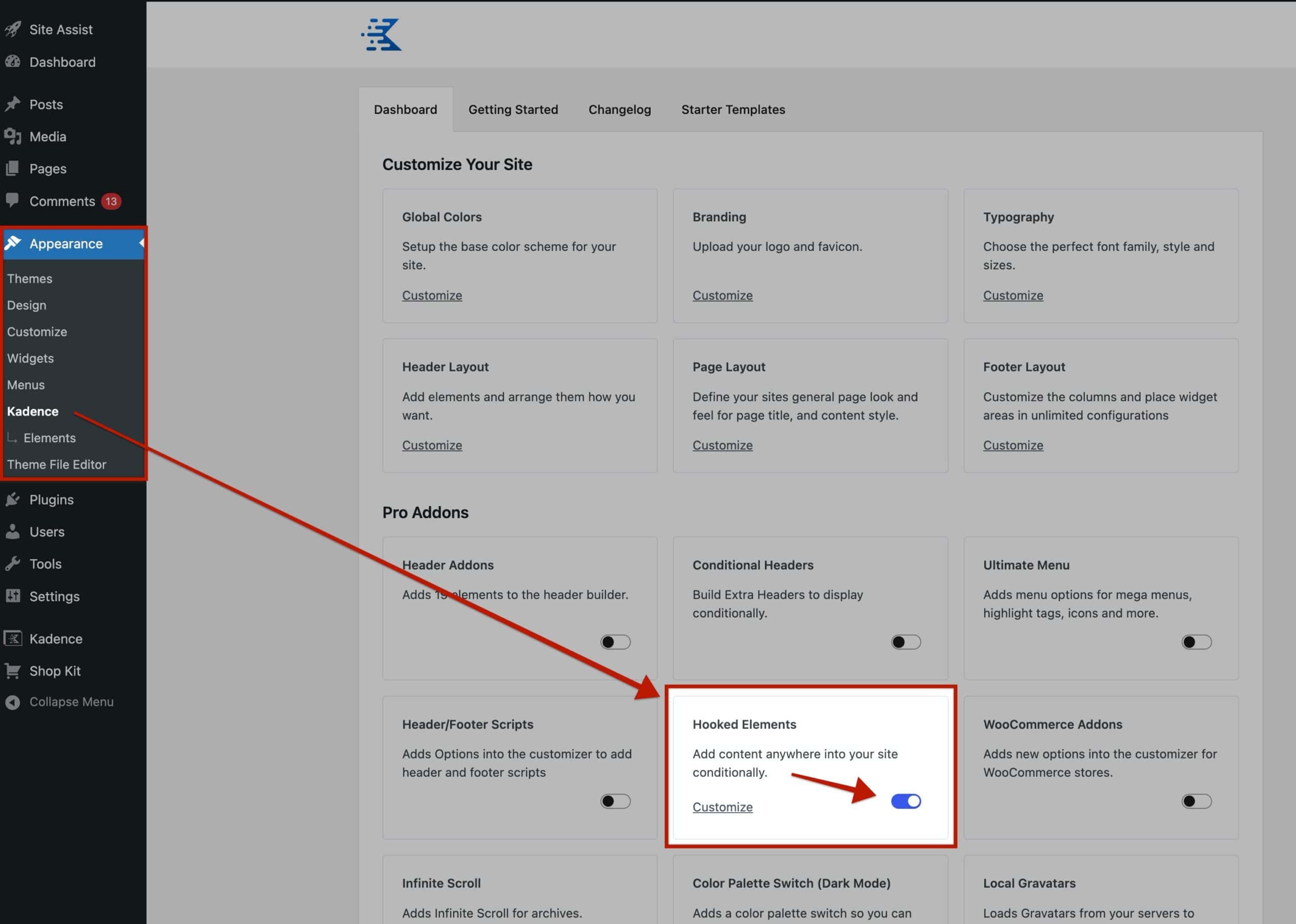Click the Media library icon in sidebar
The height and width of the screenshot is (924, 1296).
(13, 137)
